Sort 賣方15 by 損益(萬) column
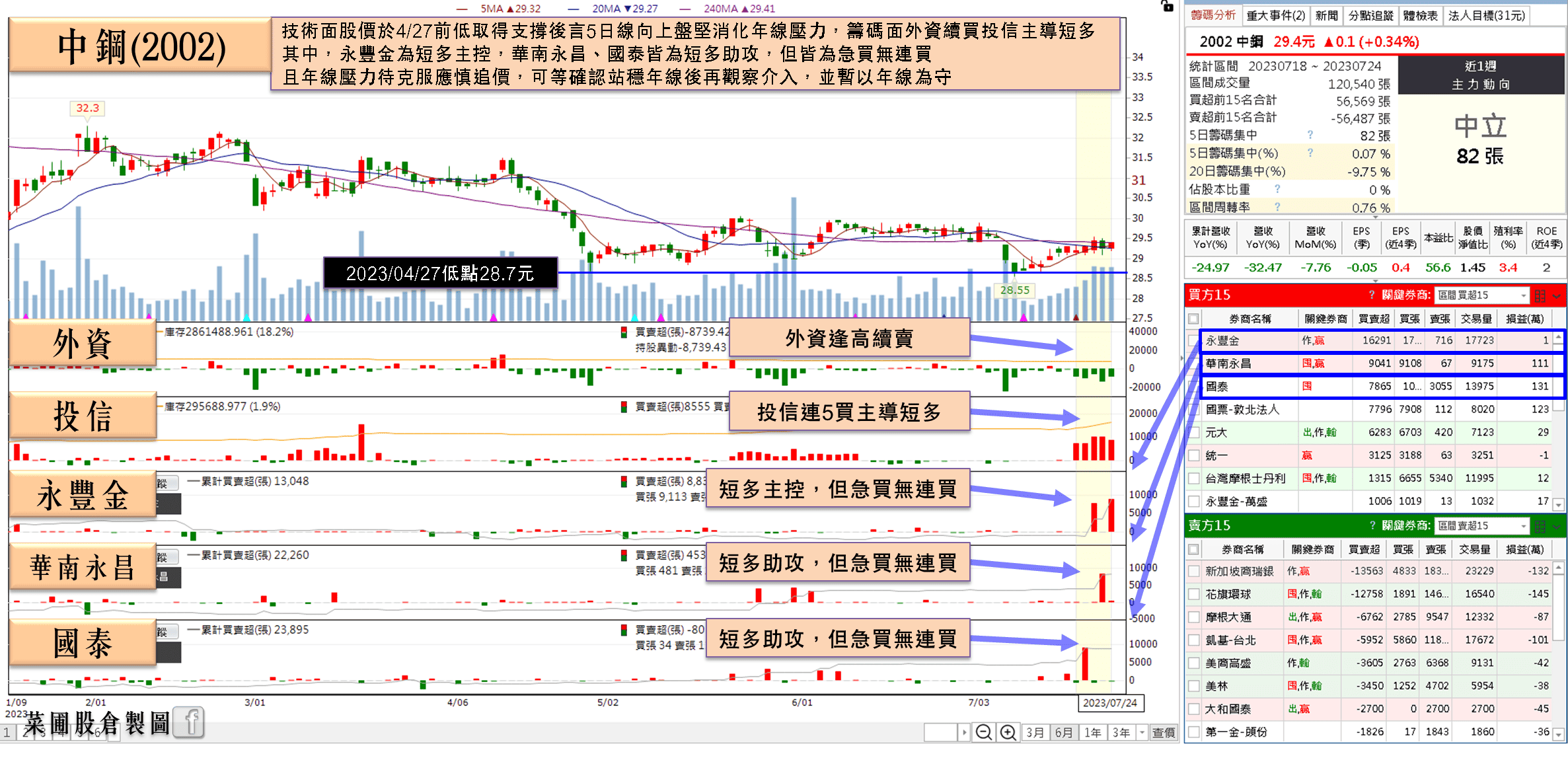This screenshot has width=1568, height=758. 1524,549
